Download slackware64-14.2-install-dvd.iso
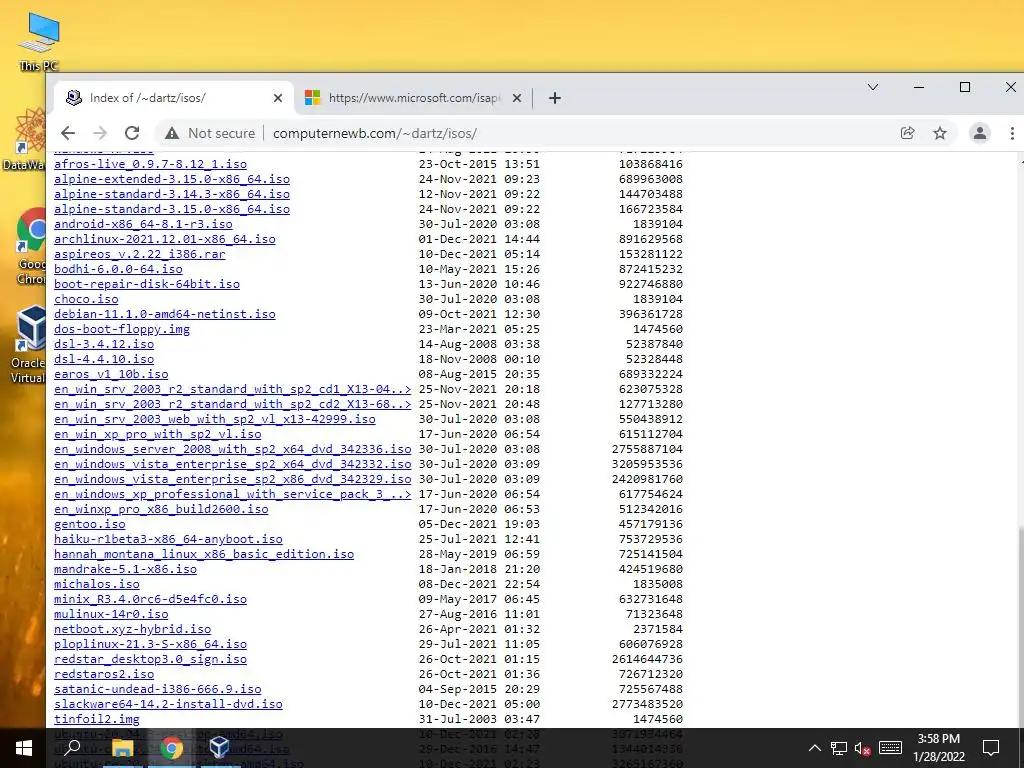The width and height of the screenshot is (1024, 768). tap(168, 705)
